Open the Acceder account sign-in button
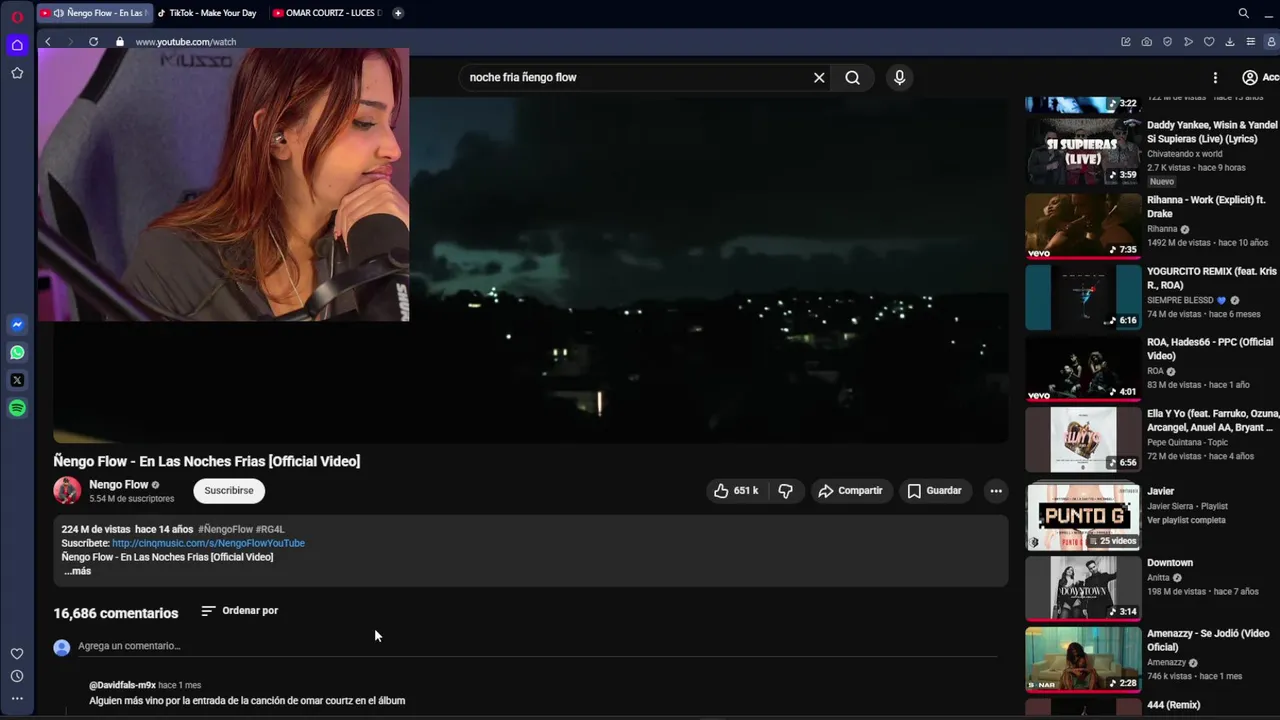 tap(1260, 77)
